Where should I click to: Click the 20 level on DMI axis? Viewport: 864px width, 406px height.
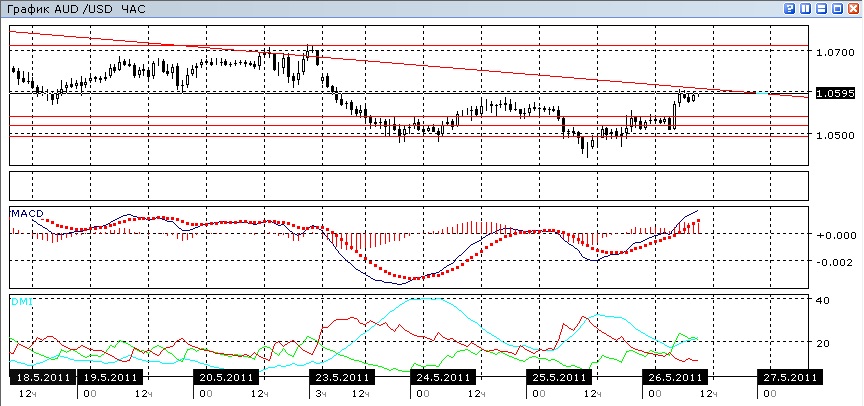point(824,343)
